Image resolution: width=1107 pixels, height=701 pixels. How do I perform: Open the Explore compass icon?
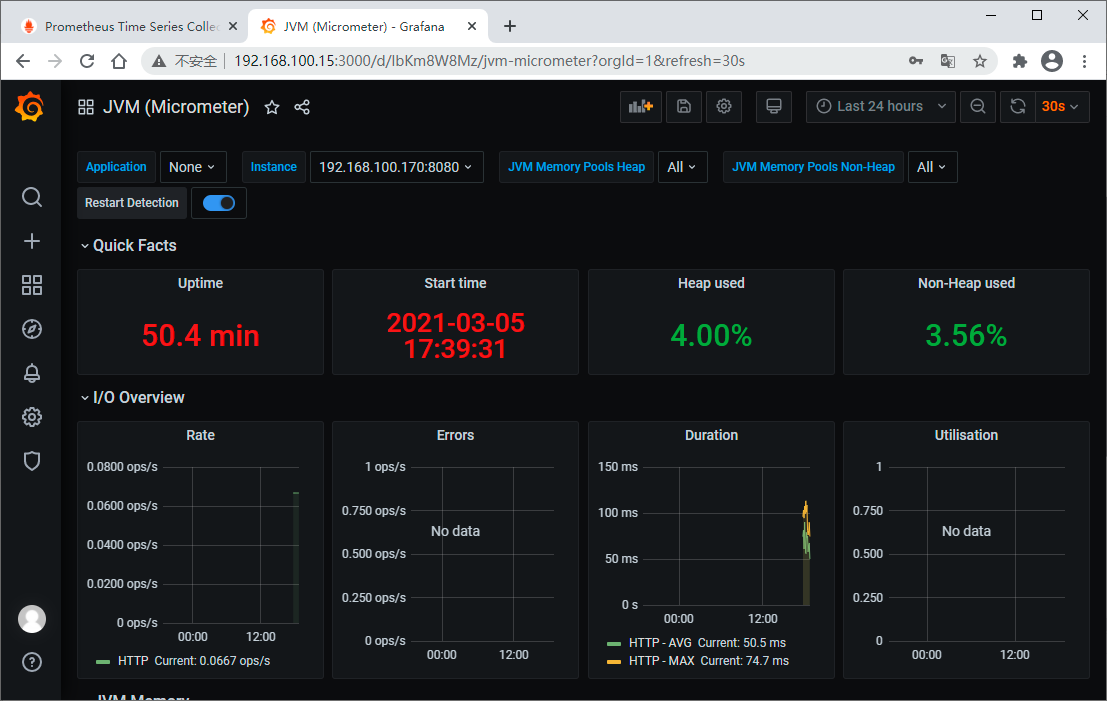tap(32, 329)
